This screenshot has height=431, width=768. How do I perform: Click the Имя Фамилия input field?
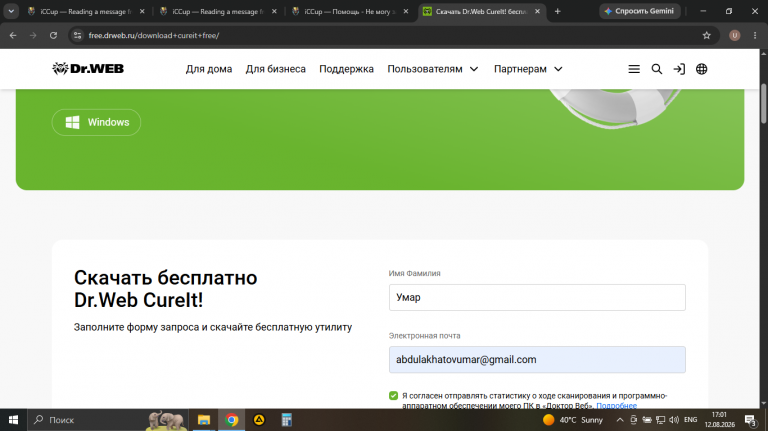pos(537,297)
